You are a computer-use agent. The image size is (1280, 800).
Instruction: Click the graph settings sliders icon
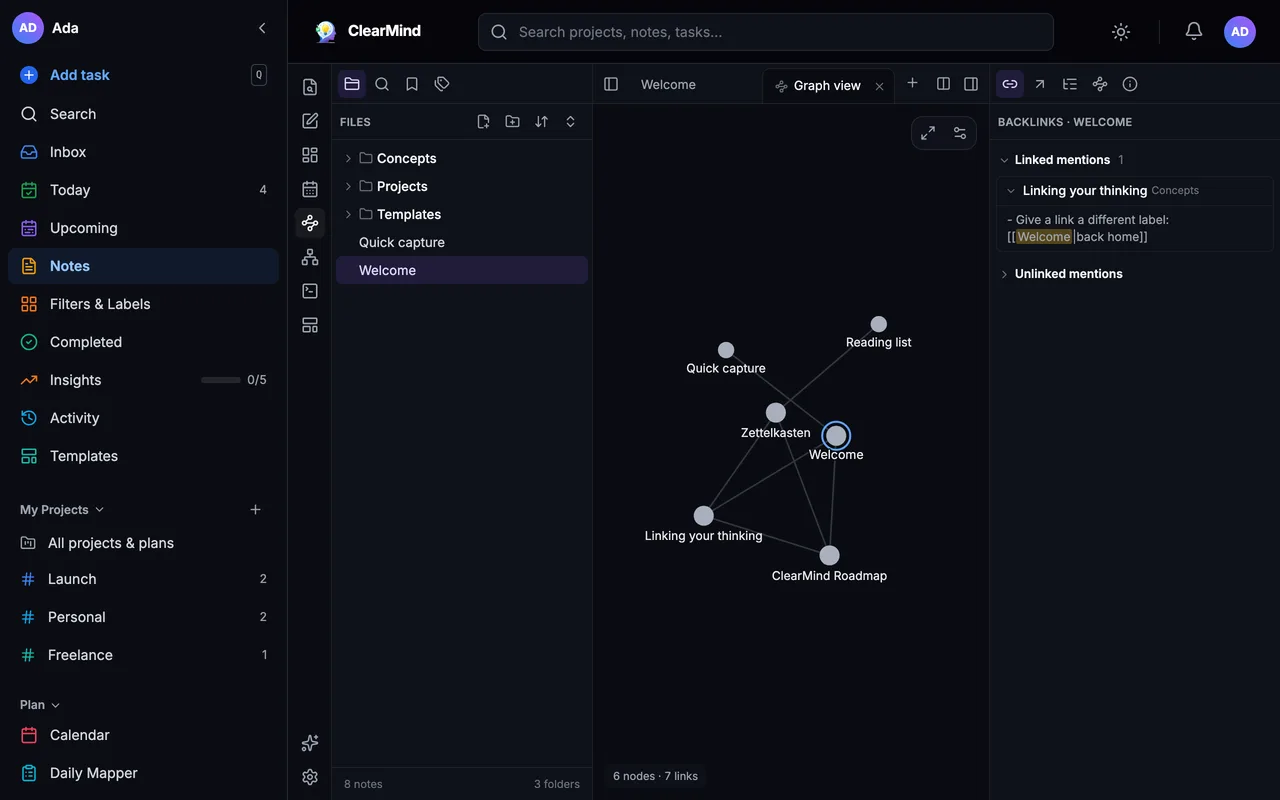[x=960, y=133]
